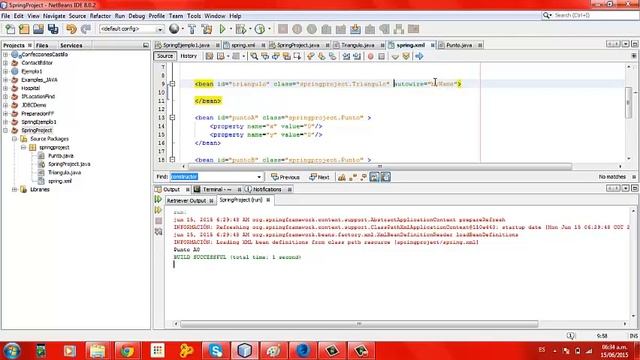Expand the Libraries tree node
Viewport: 640px width, 360px height.
(14, 190)
